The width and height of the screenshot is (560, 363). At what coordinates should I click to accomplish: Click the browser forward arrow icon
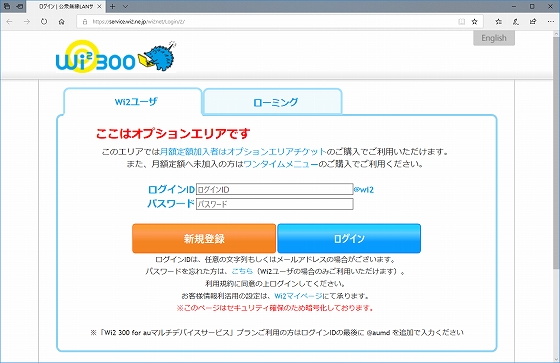pyautogui.click(x=27, y=21)
